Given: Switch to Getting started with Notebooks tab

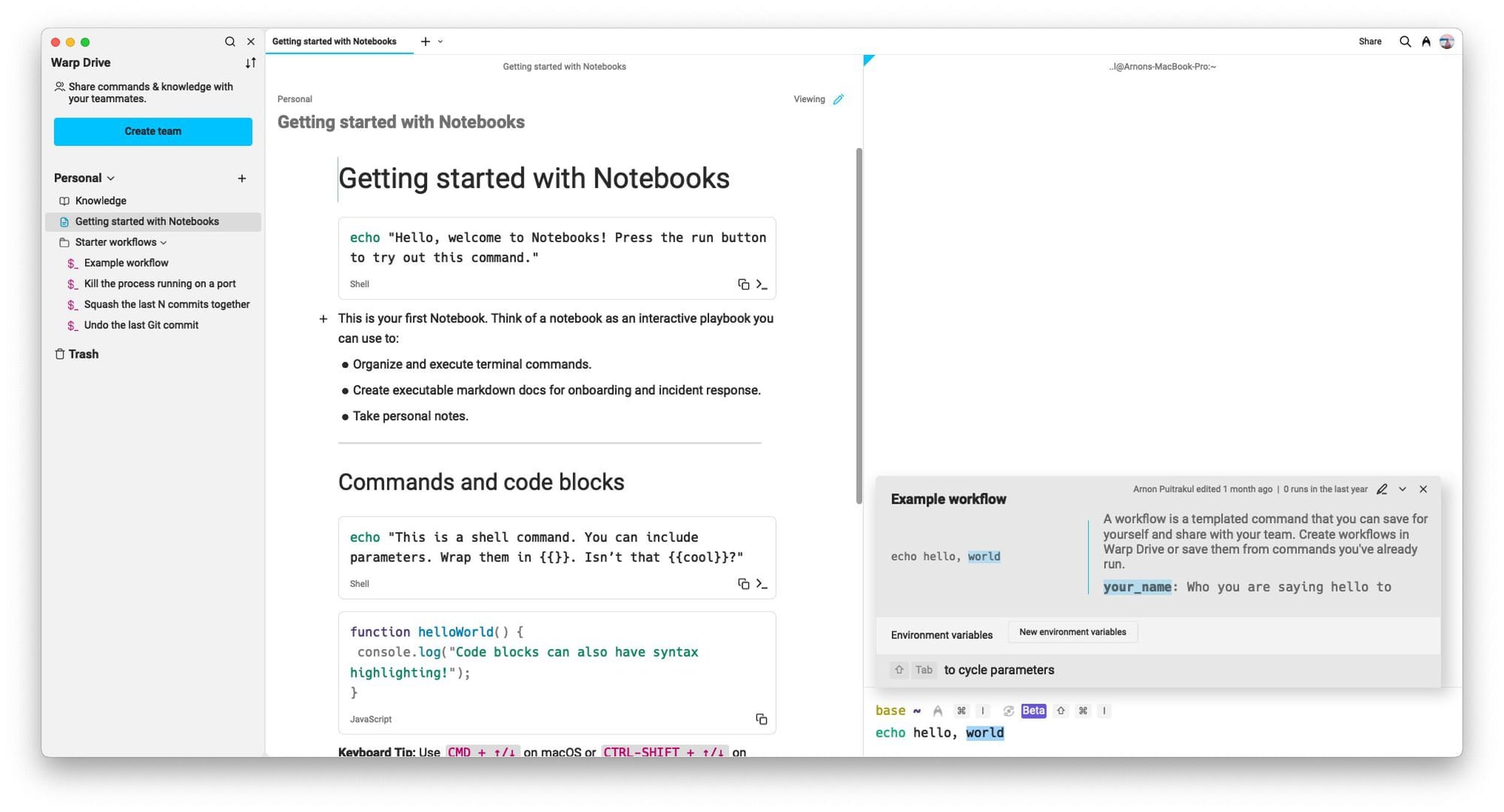Looking at the screenshot, I should (x=334, y=42).
